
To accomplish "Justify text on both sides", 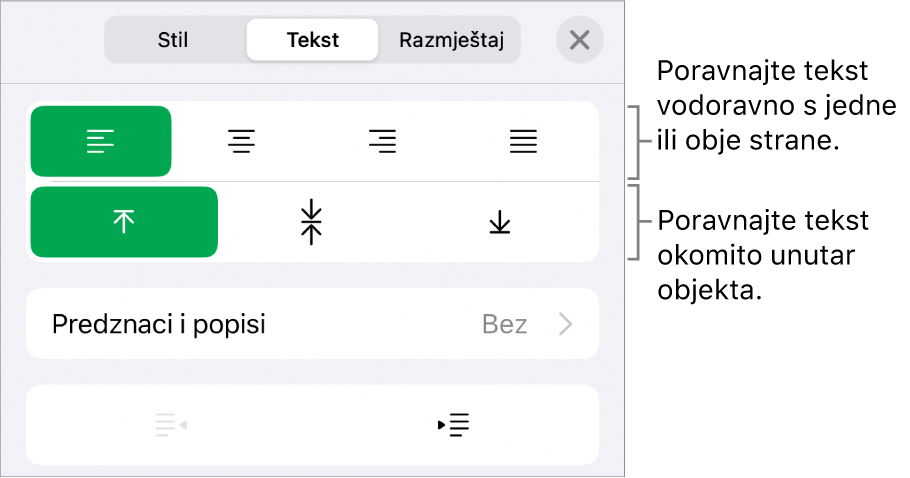I will tap(522, 142).
